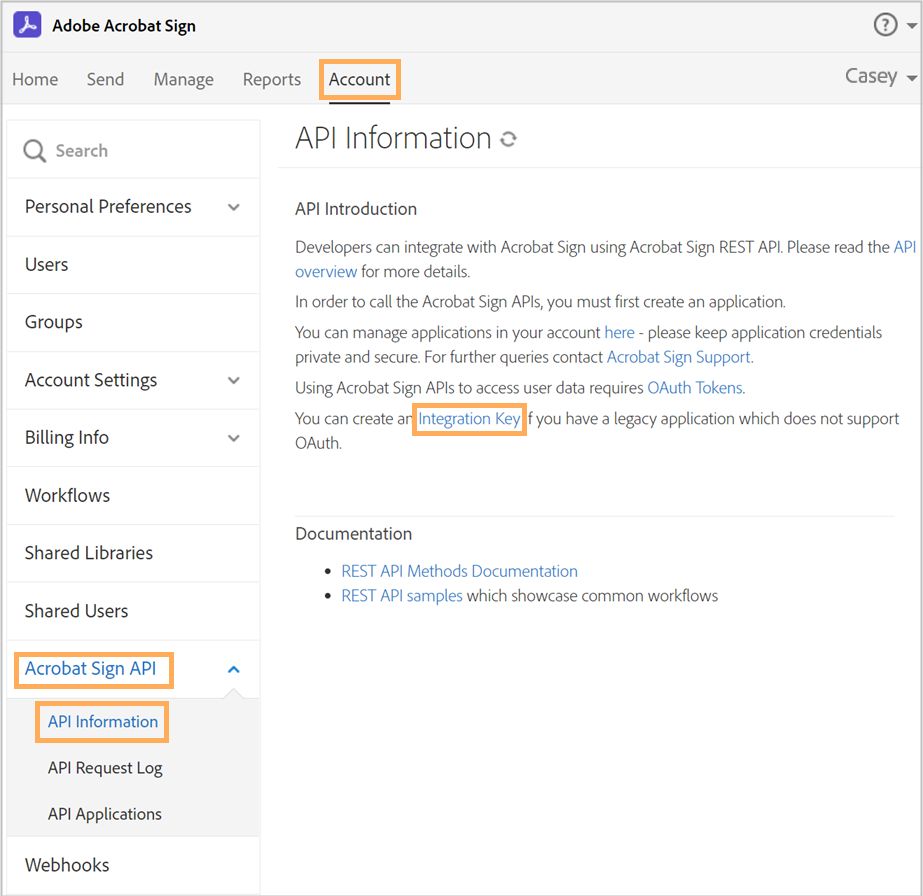This screenshot has height=896, width=923.
Task: Open the Acrobat Sign Support link
Action: pos(679,357)
